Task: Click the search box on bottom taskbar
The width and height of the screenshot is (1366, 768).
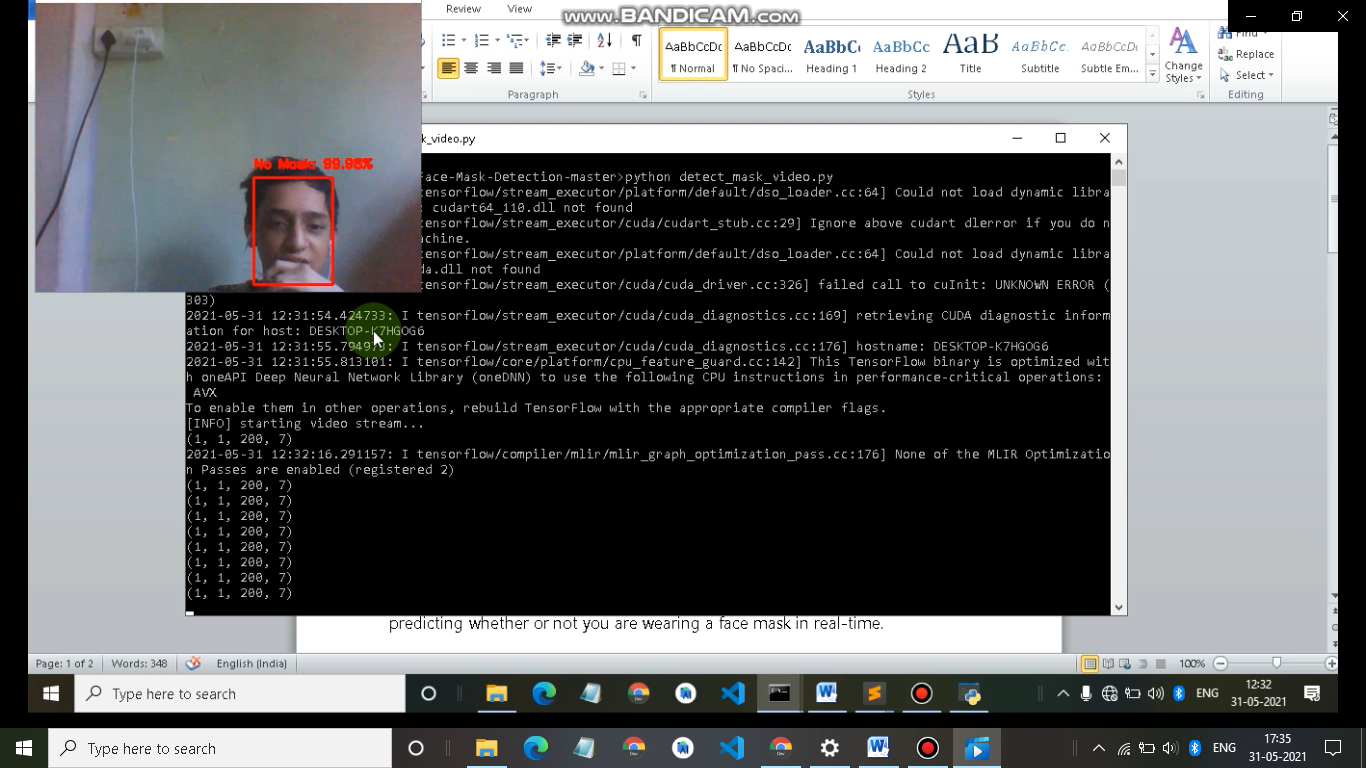Action: point(220,748)
